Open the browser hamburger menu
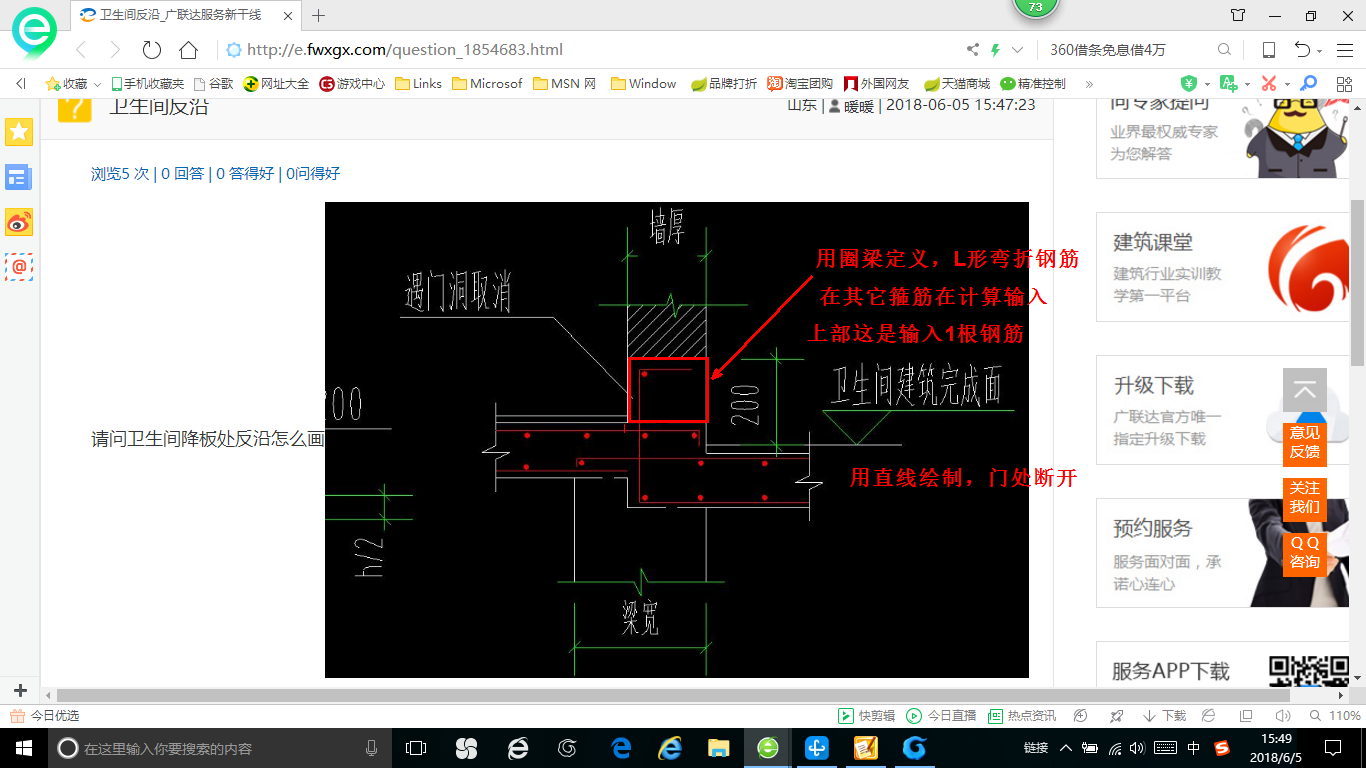 pos(1343,50)
